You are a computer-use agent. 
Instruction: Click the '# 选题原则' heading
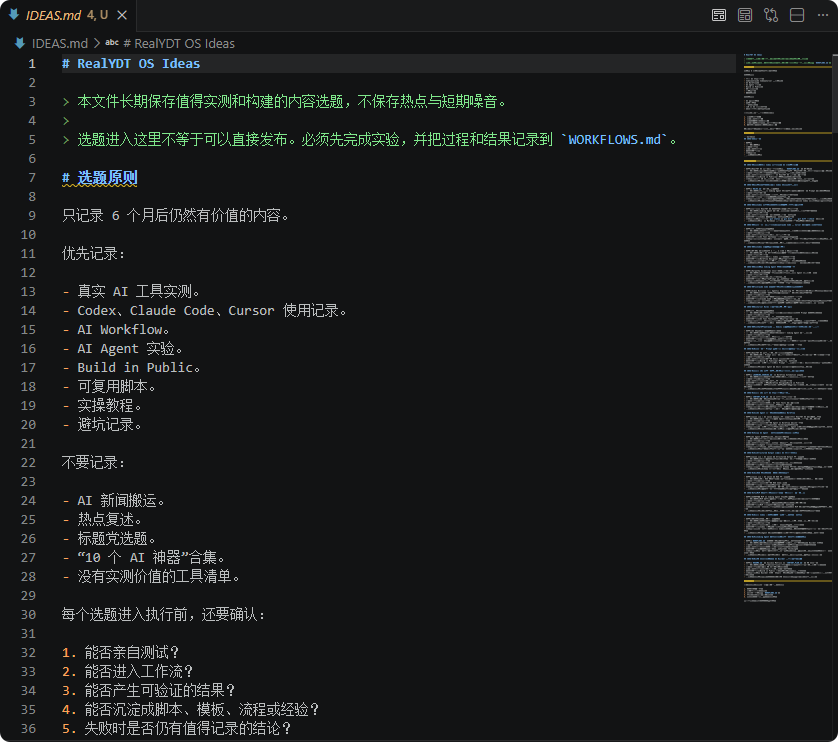100,177
